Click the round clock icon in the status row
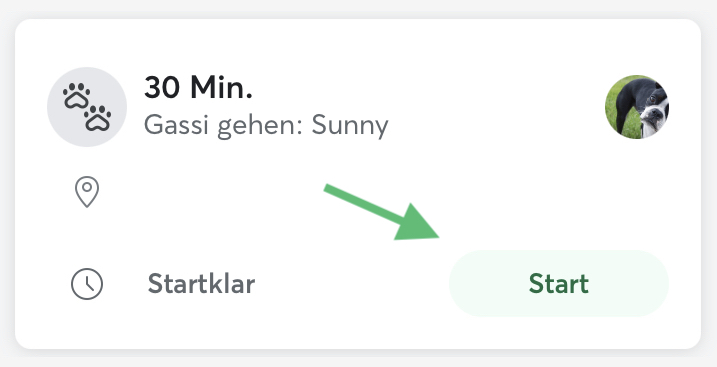Image resolution: width=717 pixels, height=367 pixels. 87,284
